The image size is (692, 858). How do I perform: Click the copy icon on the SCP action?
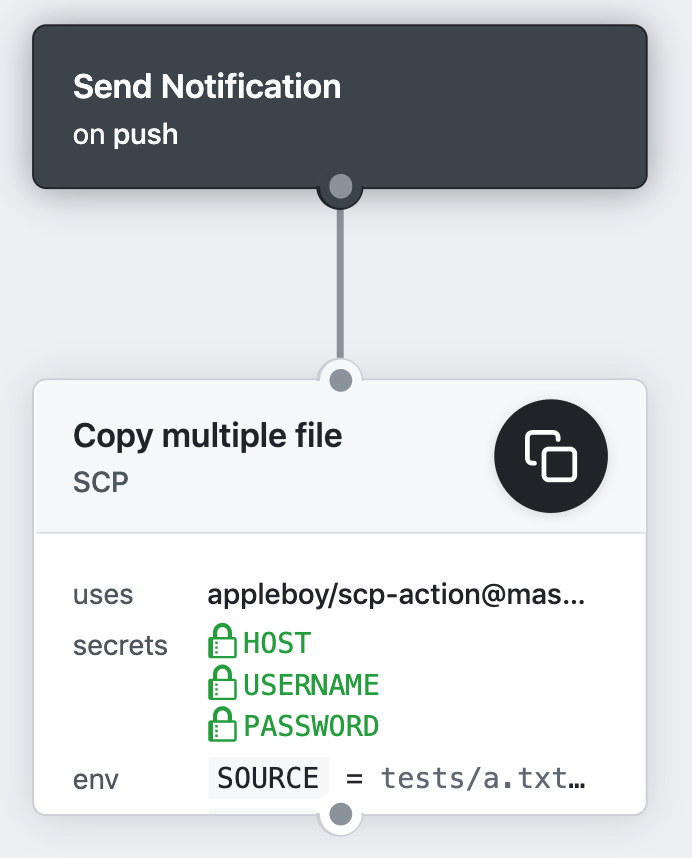(x=551, y=456)
